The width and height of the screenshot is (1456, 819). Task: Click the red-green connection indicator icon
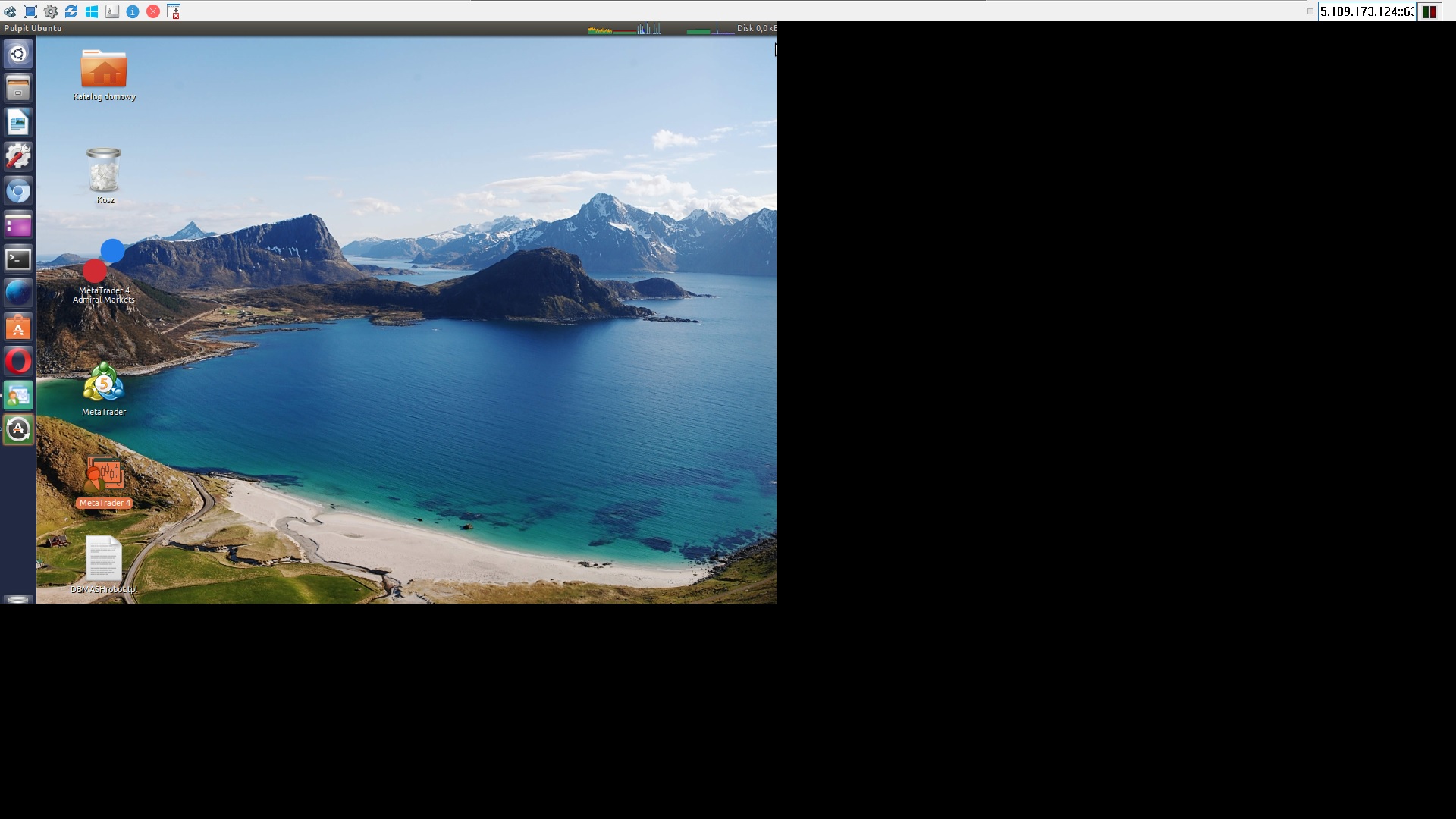pyautogui.click(x=1429, y=11)
